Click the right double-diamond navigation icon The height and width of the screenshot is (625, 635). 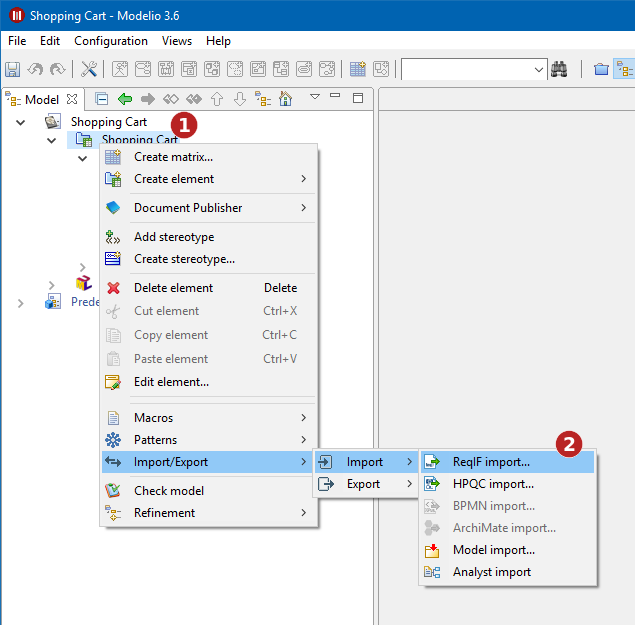pyautogui.click(x=194, y=99)
